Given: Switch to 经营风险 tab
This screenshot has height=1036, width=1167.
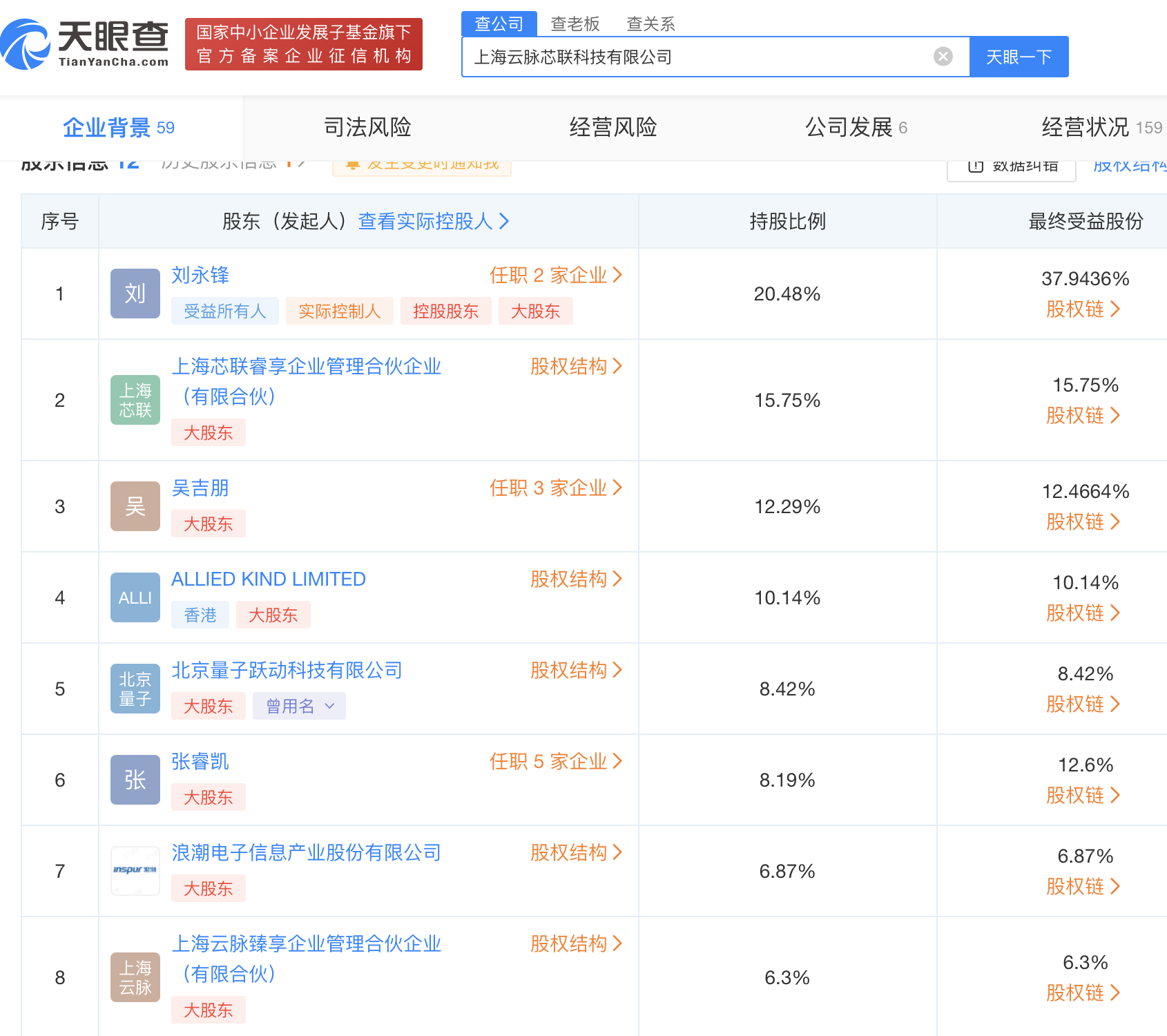Looking at the screenshot, I should tap(613, 127).
